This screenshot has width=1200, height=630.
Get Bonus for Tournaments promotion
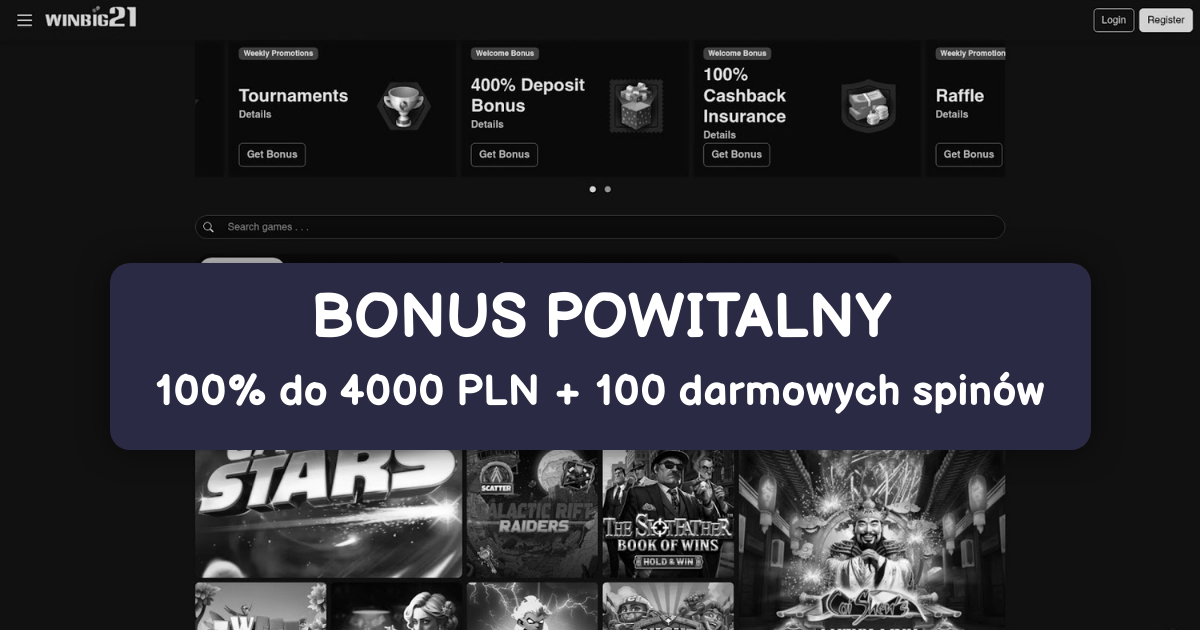(272, 154)
